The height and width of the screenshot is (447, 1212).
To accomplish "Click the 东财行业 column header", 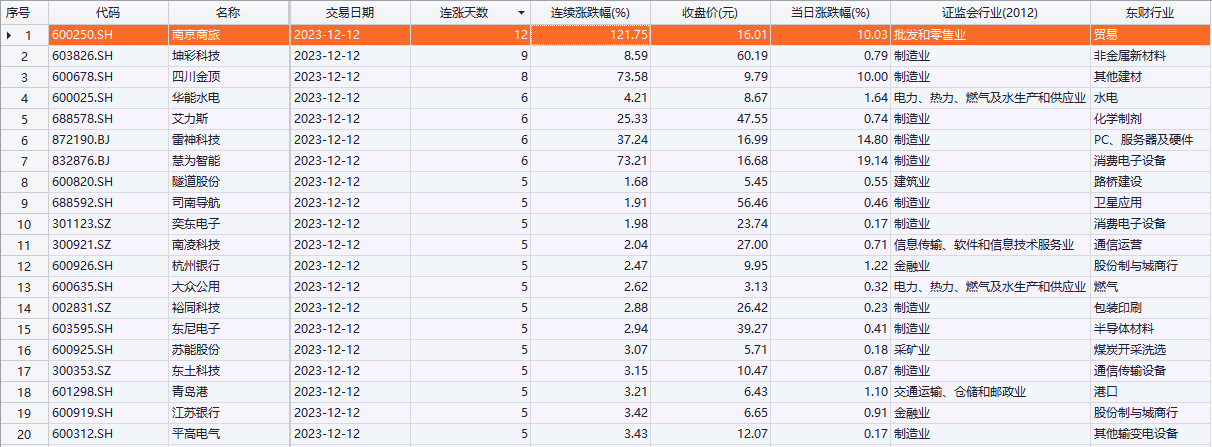I will [1149, 13].
